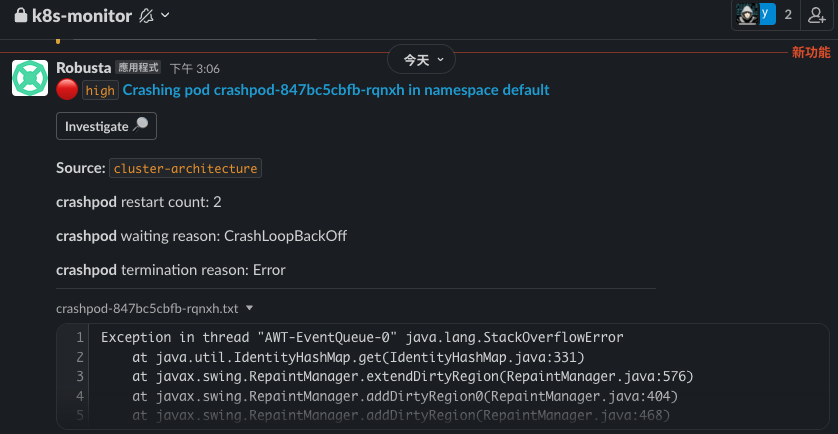The image size is (838, 434).
Task: Open member avatars list in header
Action: click(x=756, y=15)
